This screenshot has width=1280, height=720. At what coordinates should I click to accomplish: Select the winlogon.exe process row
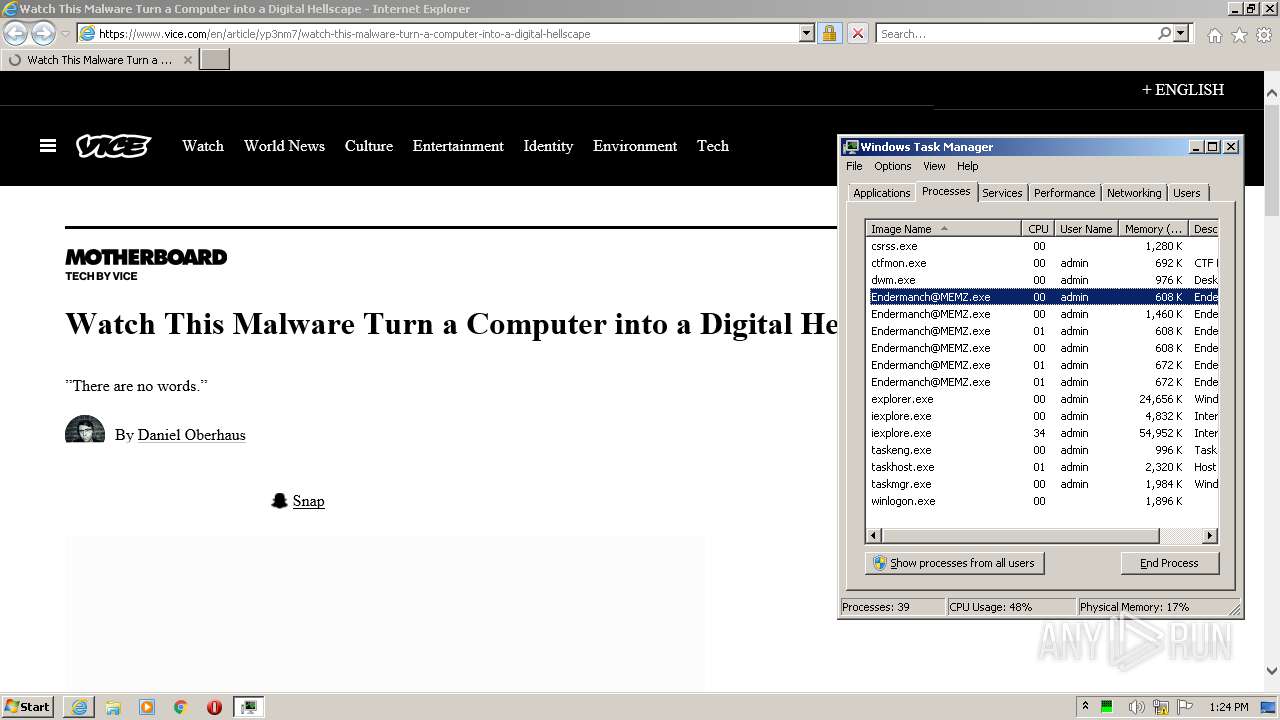(1042, 501)
